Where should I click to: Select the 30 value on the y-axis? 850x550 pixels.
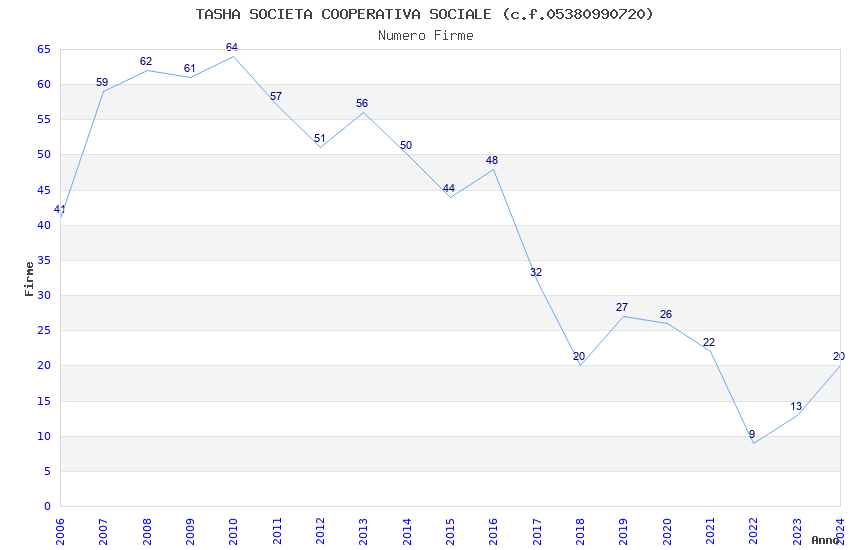point(43,295)
